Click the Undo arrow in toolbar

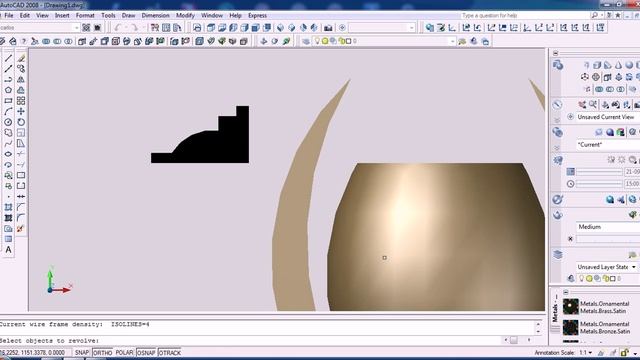118,28
